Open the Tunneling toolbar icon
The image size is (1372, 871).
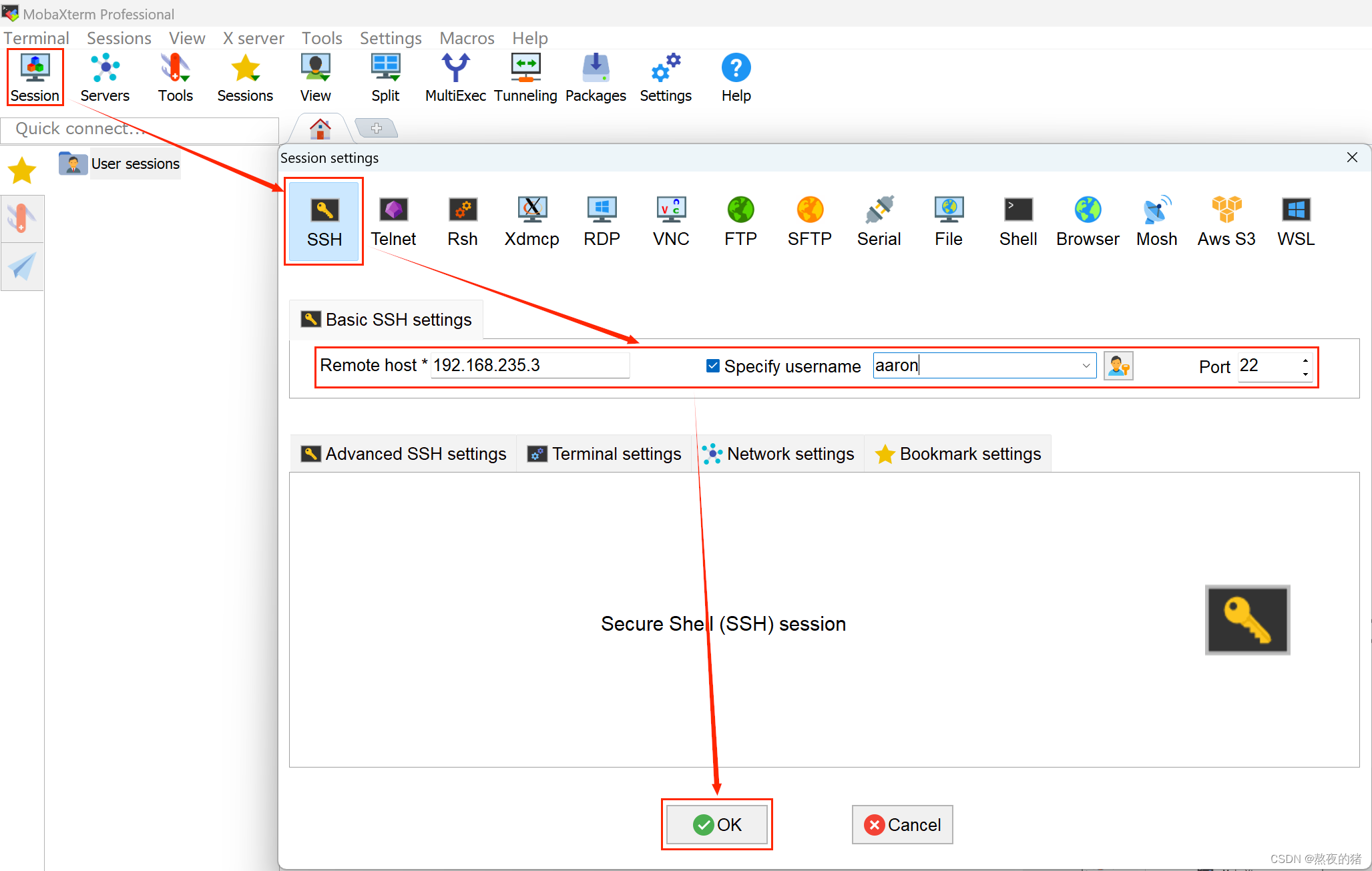525,77
